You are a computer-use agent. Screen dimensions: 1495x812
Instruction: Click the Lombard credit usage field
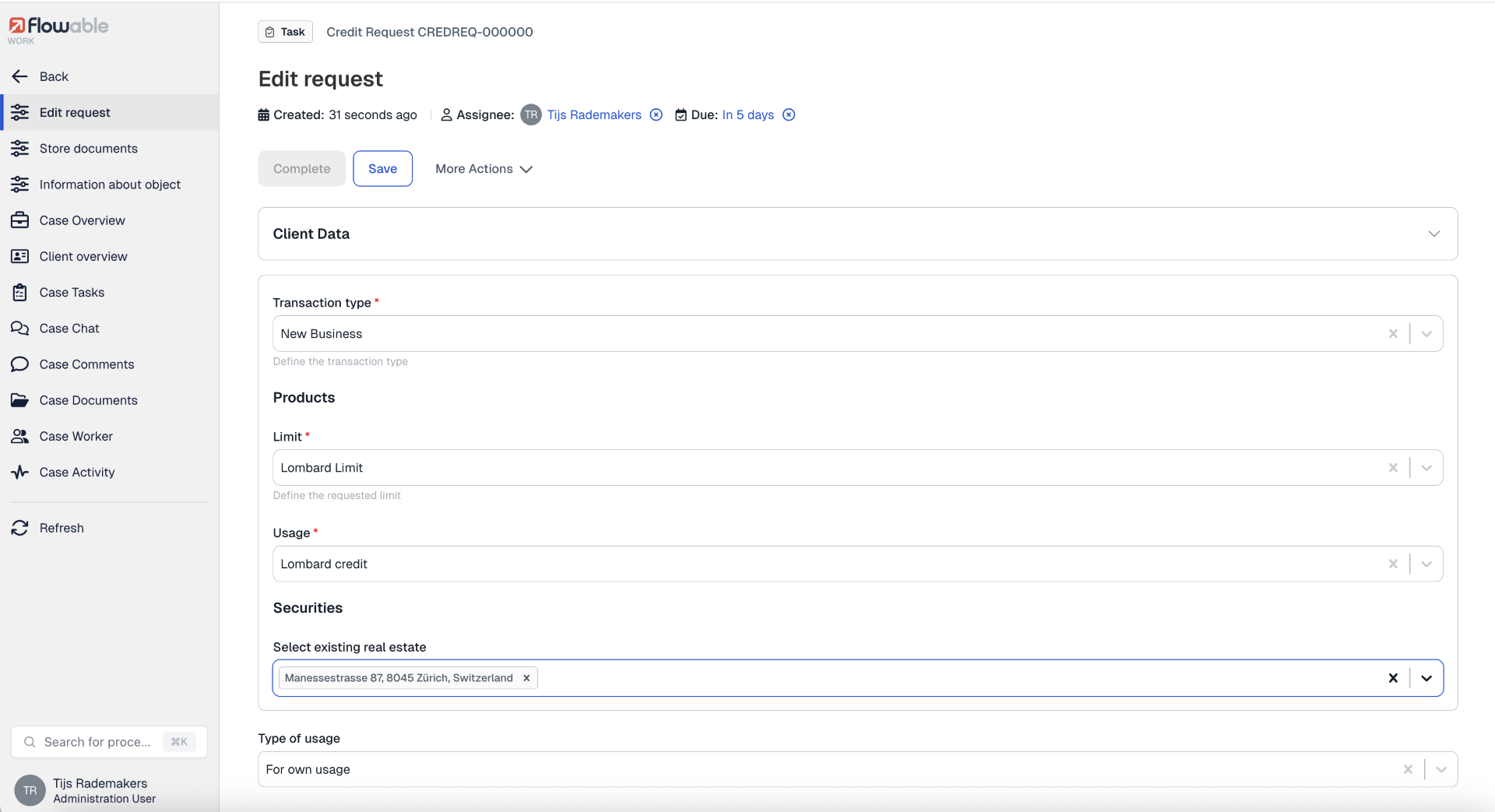pyautogui.click(x=857, y=564)
